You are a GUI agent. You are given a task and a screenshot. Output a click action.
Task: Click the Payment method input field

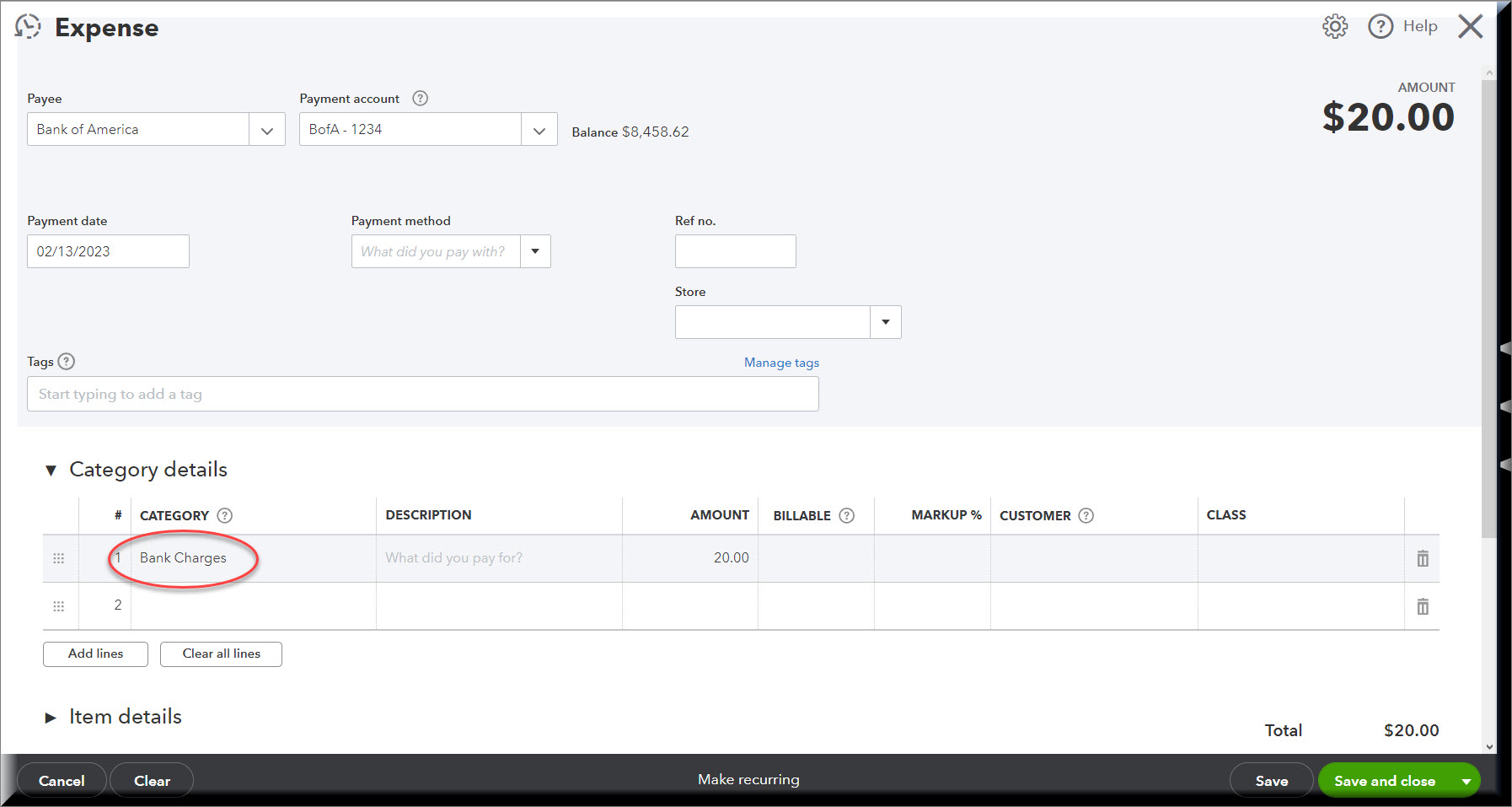(x=436, y=251)
